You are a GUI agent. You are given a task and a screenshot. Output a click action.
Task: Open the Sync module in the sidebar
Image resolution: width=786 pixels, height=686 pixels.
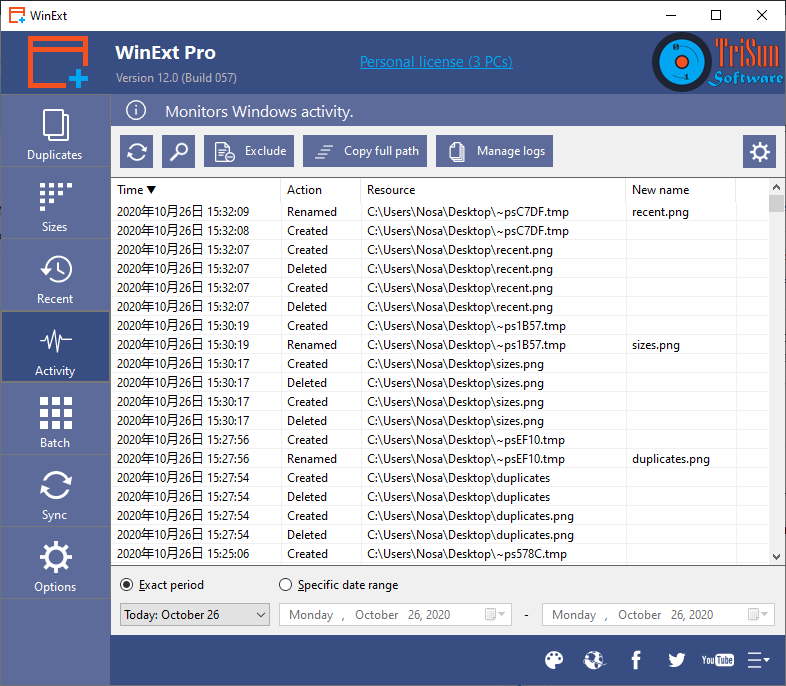[55, 491]
